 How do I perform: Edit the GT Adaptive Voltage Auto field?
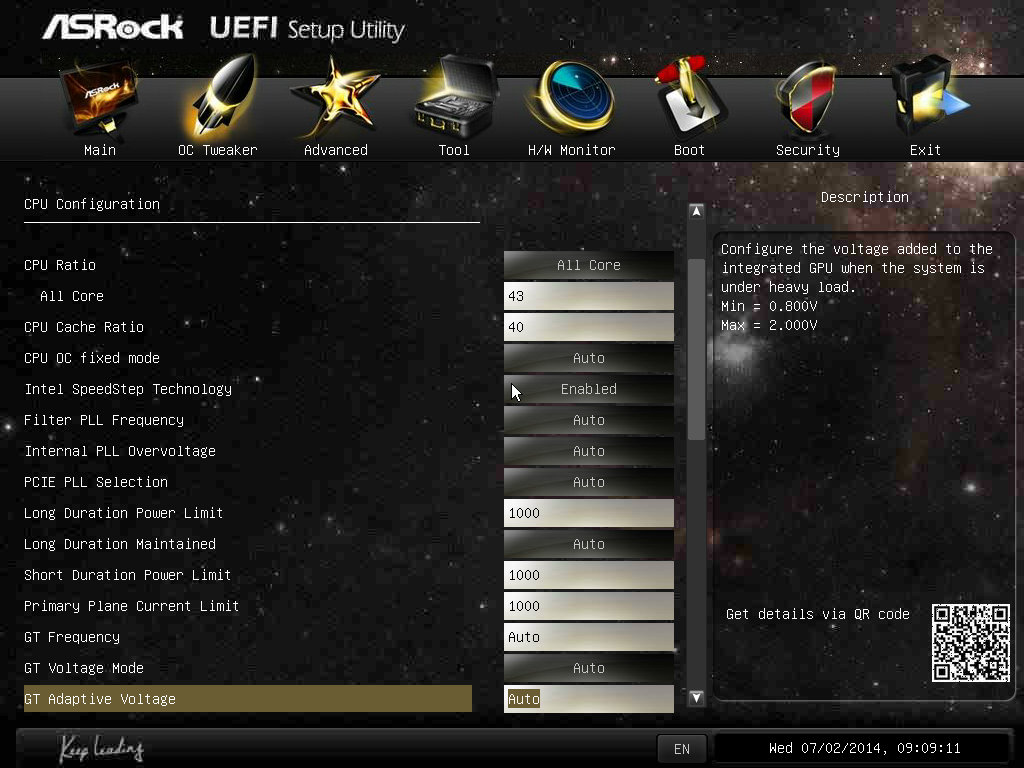tap(588, 699)
